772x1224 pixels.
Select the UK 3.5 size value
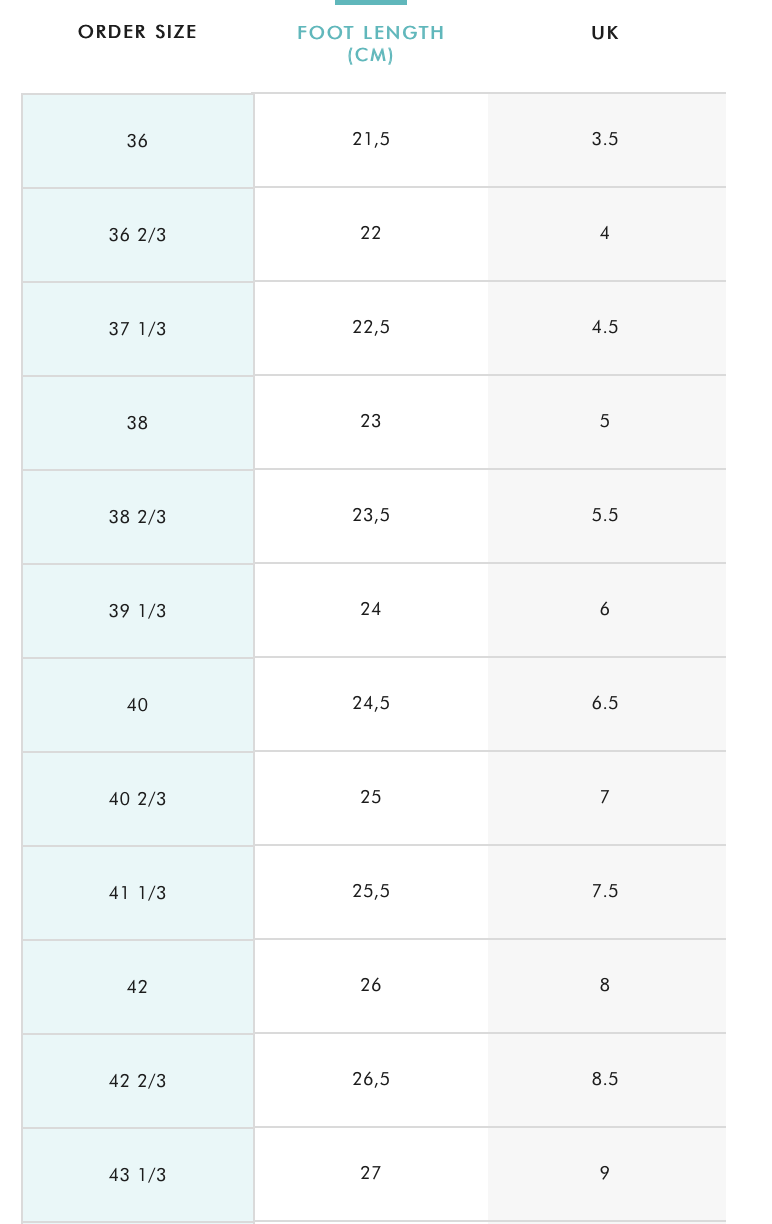click(x=605, y=139)
